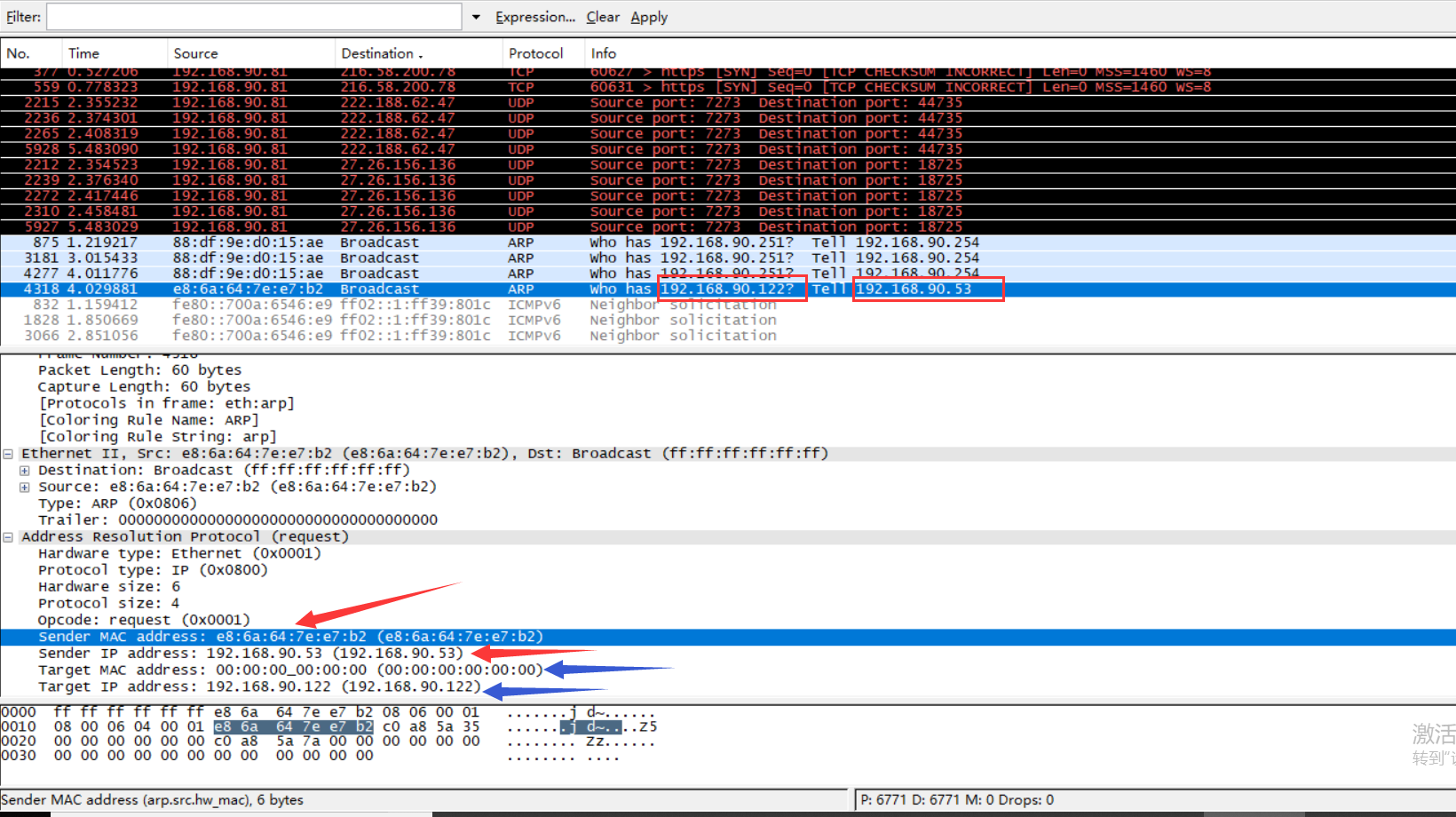Select packet 2215 UDP row
Screen dimensions: 1456x817
click(728, 103)
